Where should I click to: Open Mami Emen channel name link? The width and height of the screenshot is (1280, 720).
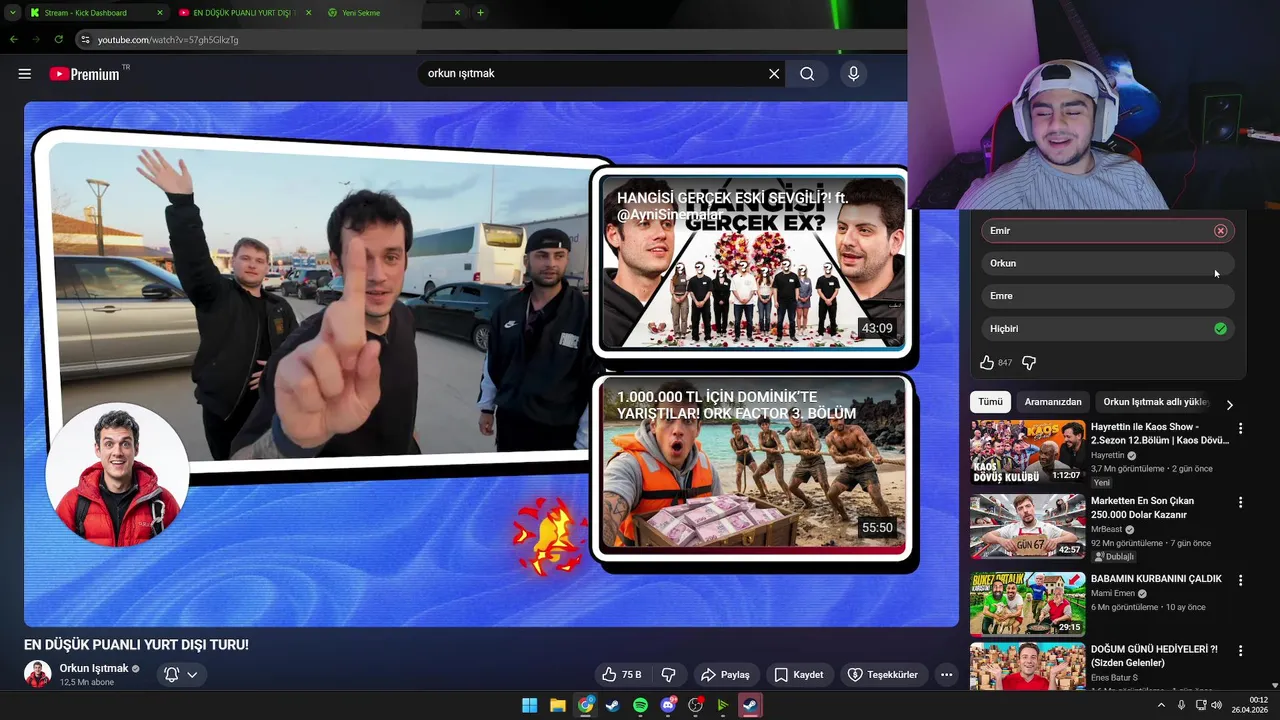pos(1114,593)
